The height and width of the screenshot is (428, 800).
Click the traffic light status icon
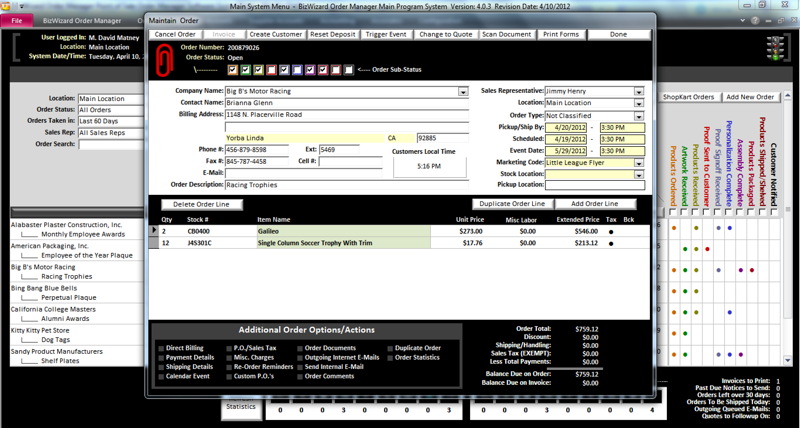click(775, 48)
